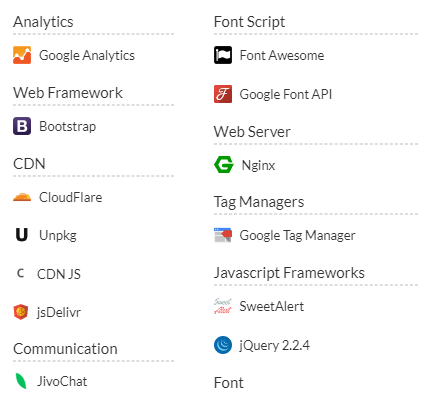Click the green JivoChat leaf icon
Viewport: 440px width, 405px height.
point(21,381)
